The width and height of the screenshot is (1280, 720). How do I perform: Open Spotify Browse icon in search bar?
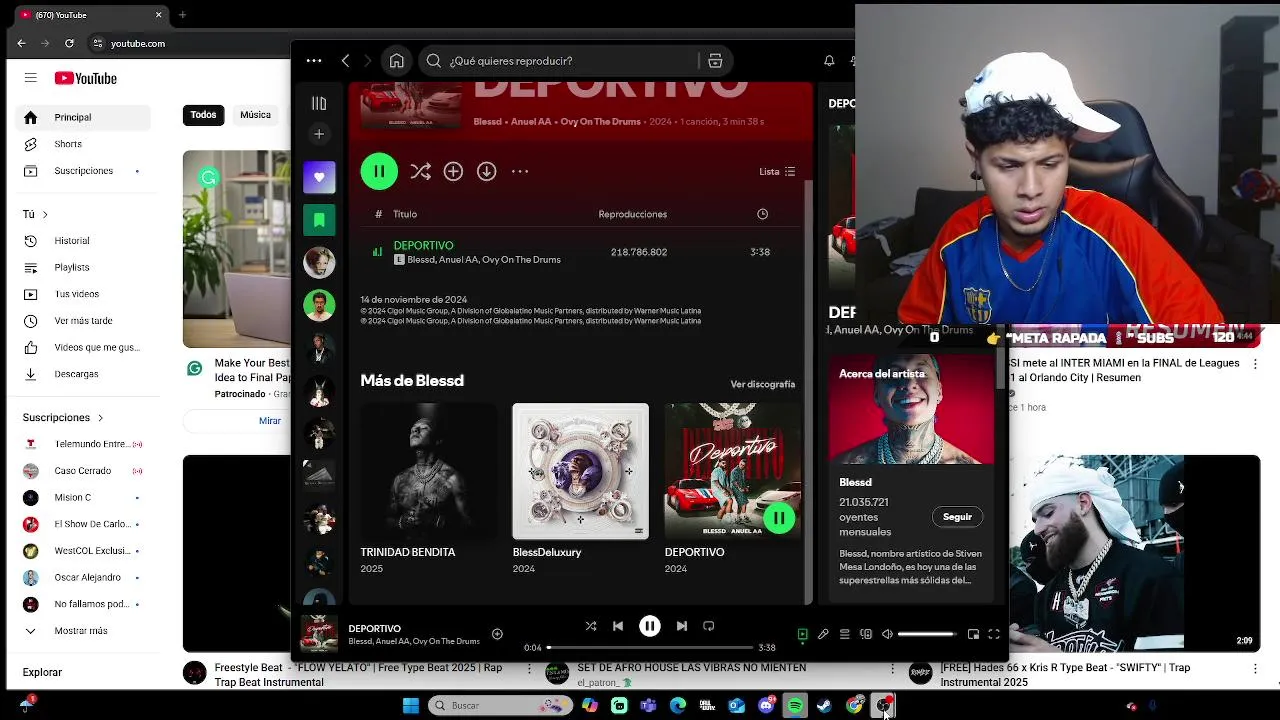pyautogui.click(x=715, y=61)
